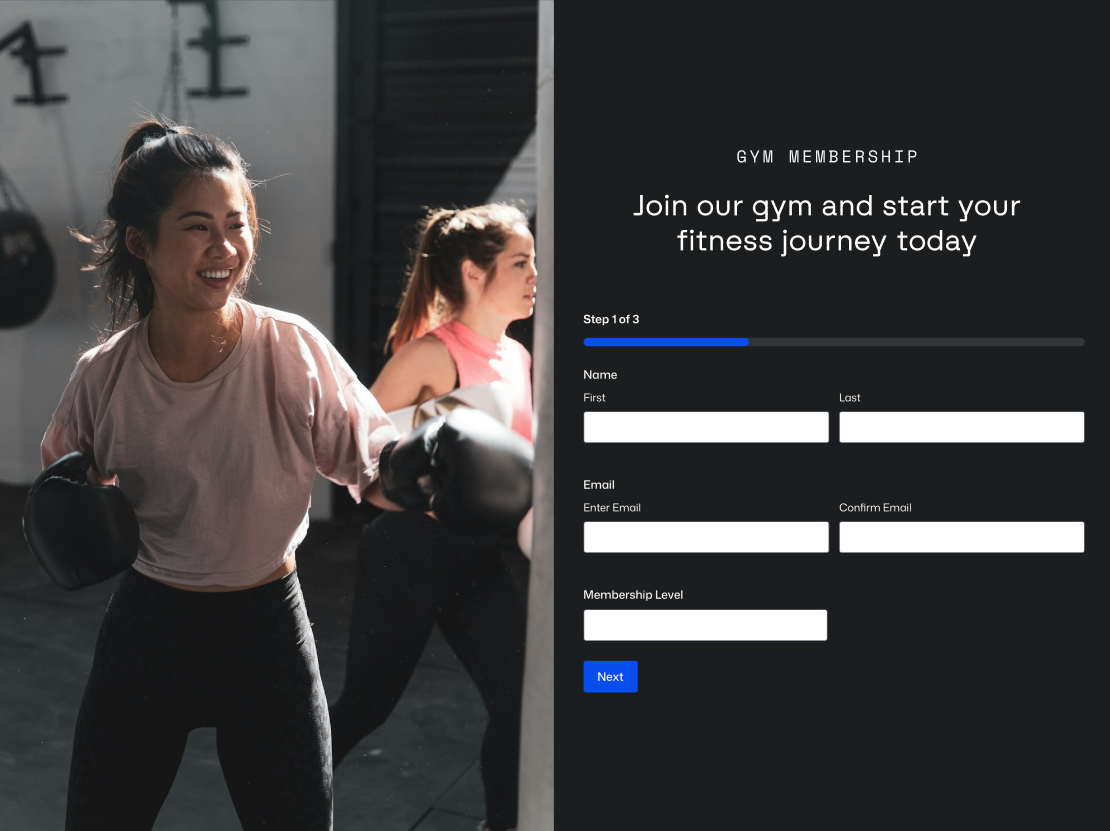1110x831 pixels.
Task: Click the Last sub-label text
Action: click(x=849, y=398)
